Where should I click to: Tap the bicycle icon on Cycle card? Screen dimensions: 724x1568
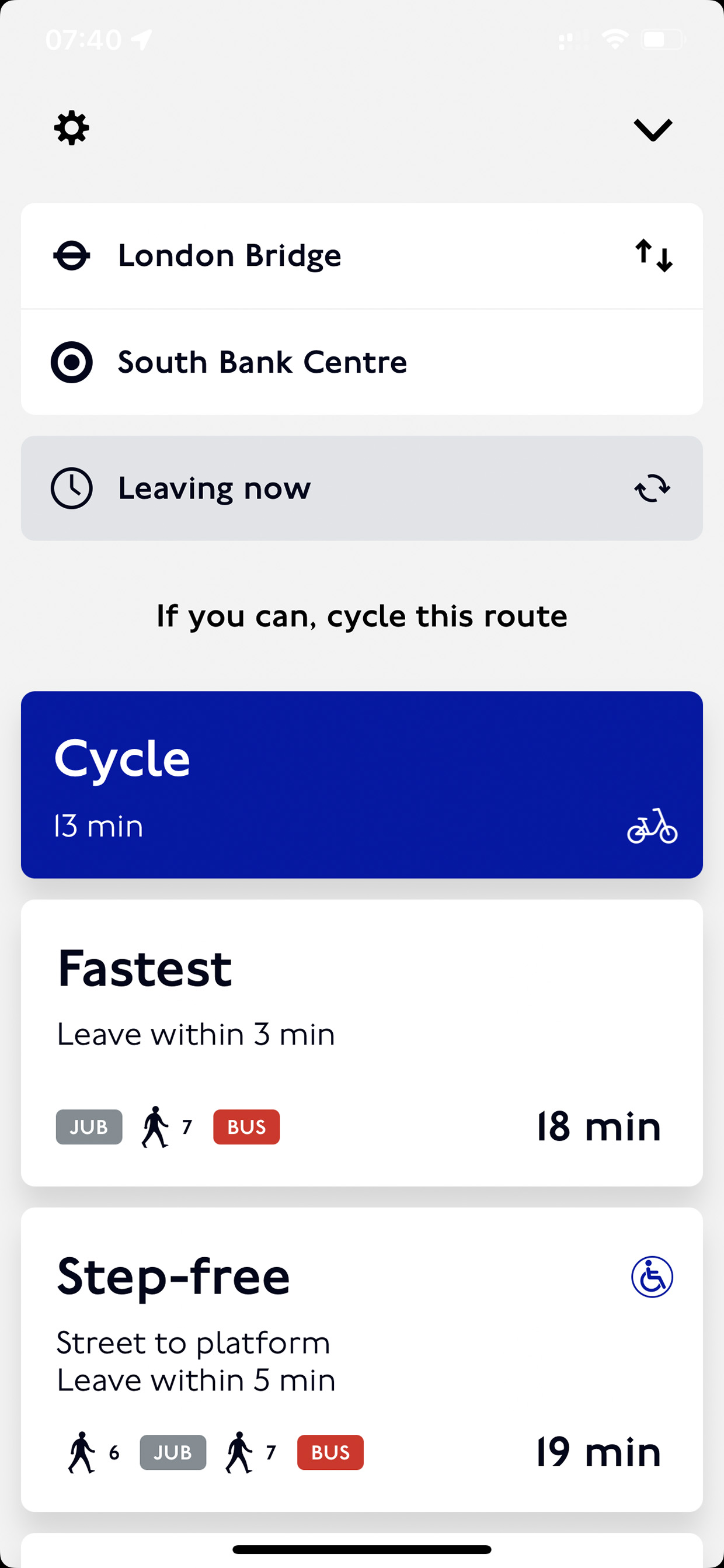[652, 826]
